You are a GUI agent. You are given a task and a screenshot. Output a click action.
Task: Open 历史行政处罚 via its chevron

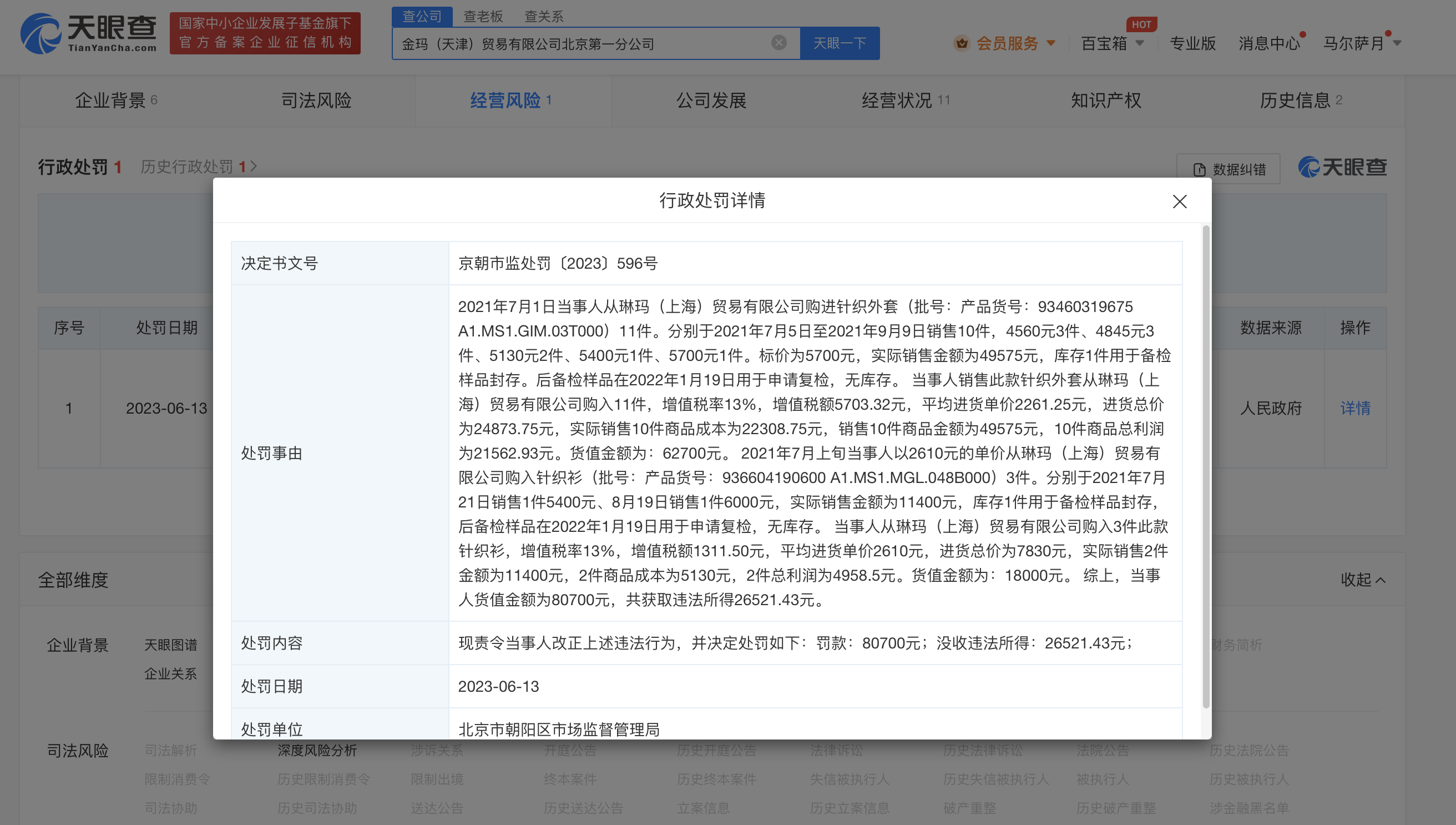254,167
